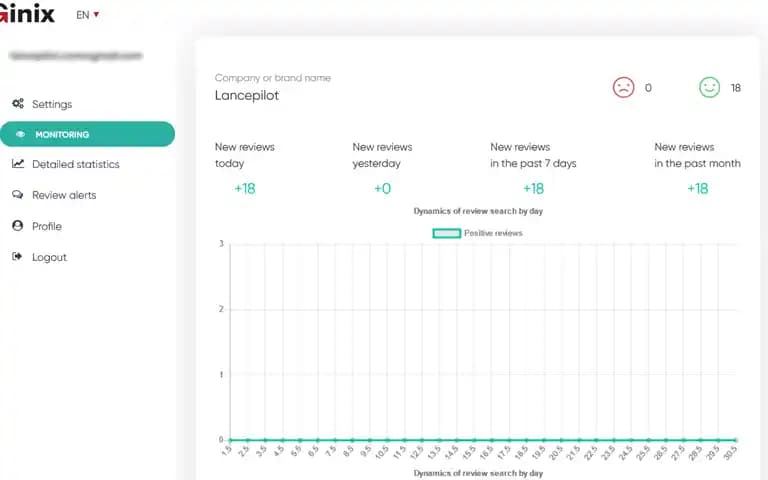Click the Logout arrow icon
Viewport: 768px width, 480px height.
click(x=17, y=257)
